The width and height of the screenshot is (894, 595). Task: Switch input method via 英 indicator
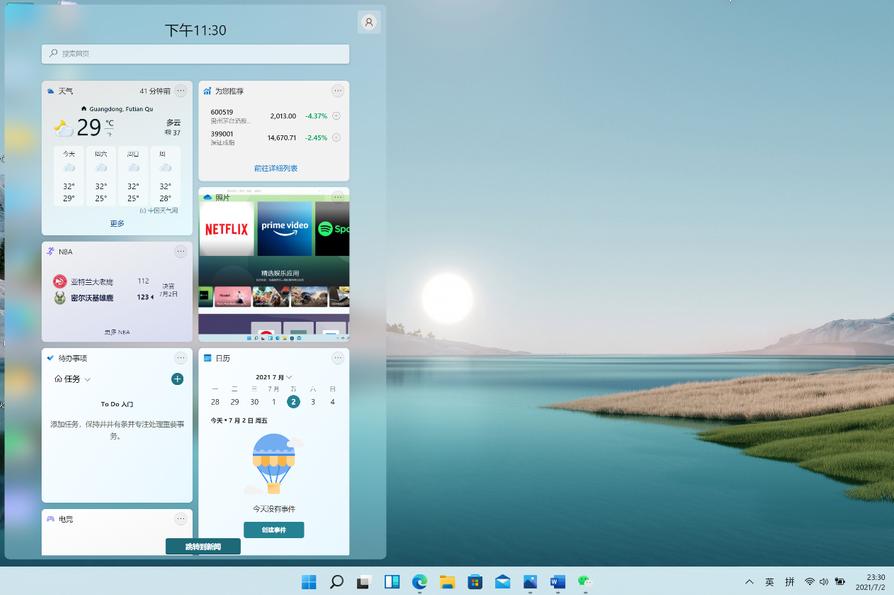[x=770, y=580]
